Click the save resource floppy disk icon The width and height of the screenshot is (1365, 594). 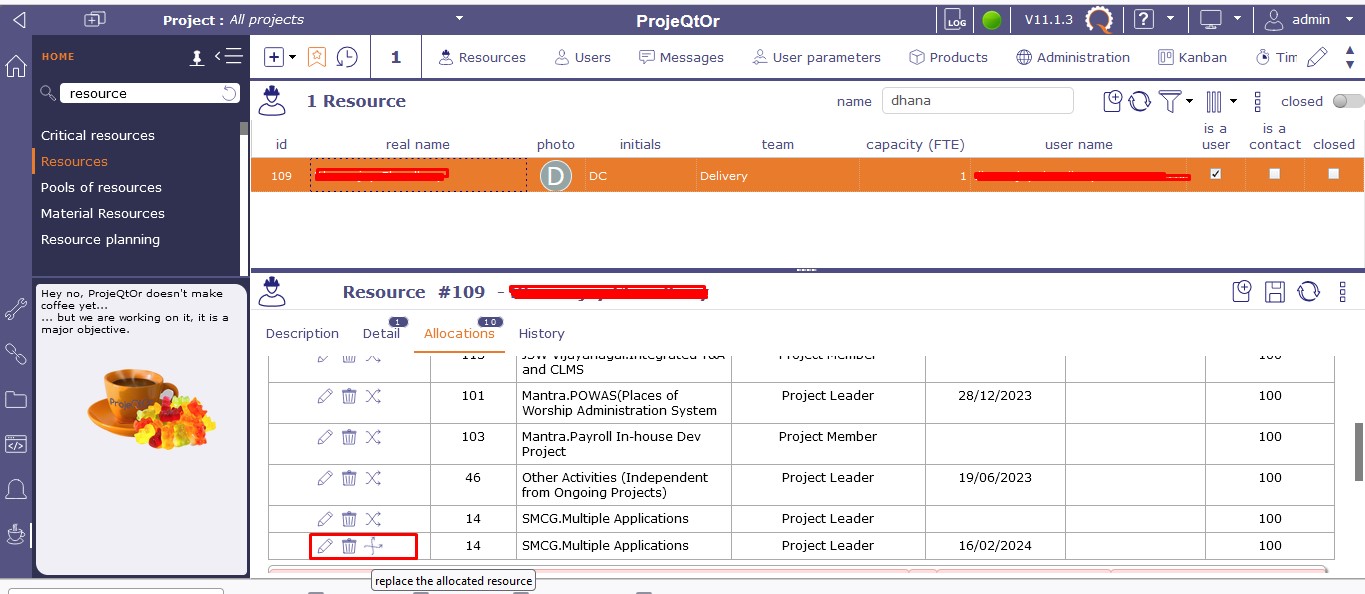click(1275, 292)
